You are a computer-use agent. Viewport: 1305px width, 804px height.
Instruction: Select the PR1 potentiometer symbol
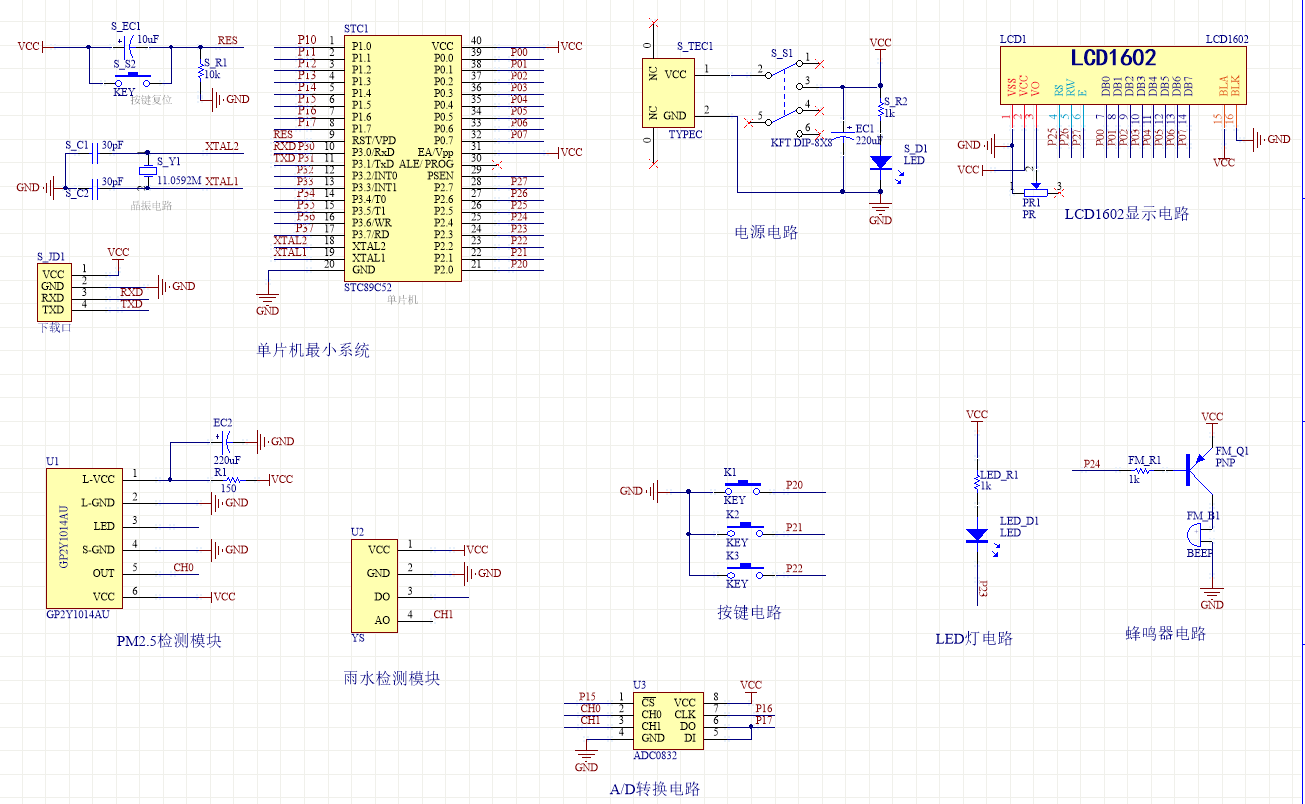[x=1035, y=190]
